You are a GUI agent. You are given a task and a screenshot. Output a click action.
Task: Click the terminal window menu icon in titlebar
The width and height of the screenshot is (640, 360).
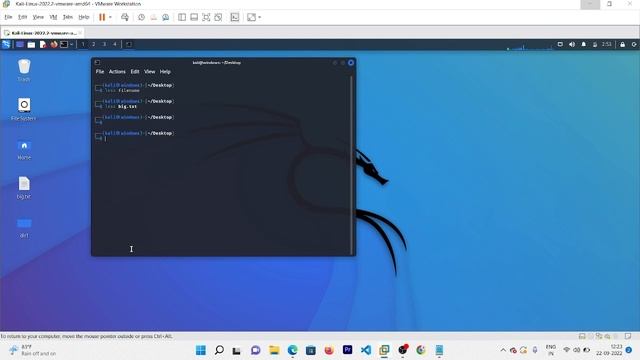(97, 62)
